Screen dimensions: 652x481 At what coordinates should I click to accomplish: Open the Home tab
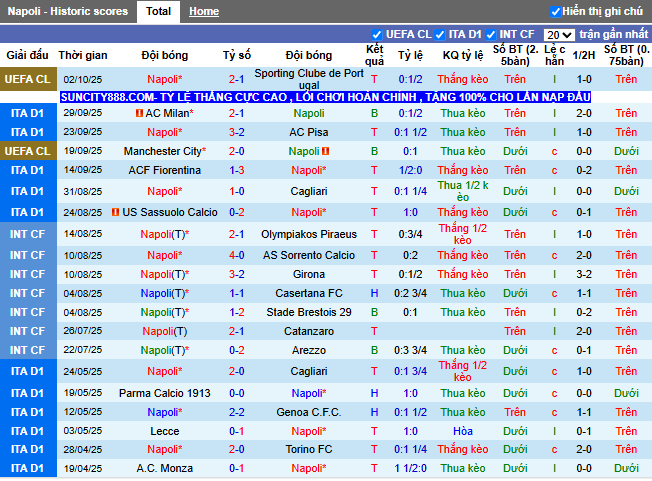click(204, 12)
